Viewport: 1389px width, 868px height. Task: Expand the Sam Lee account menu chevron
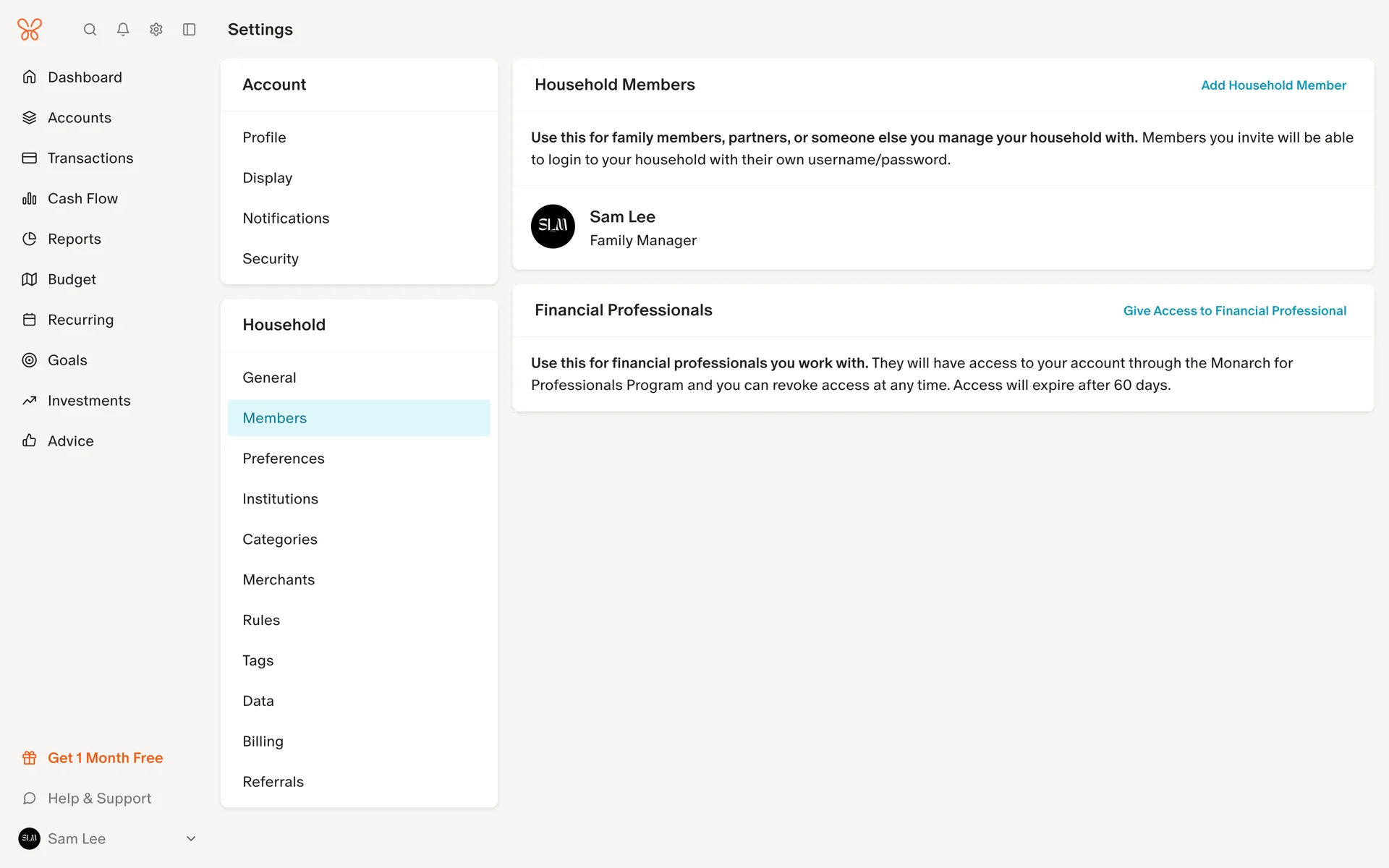(191, 839)
